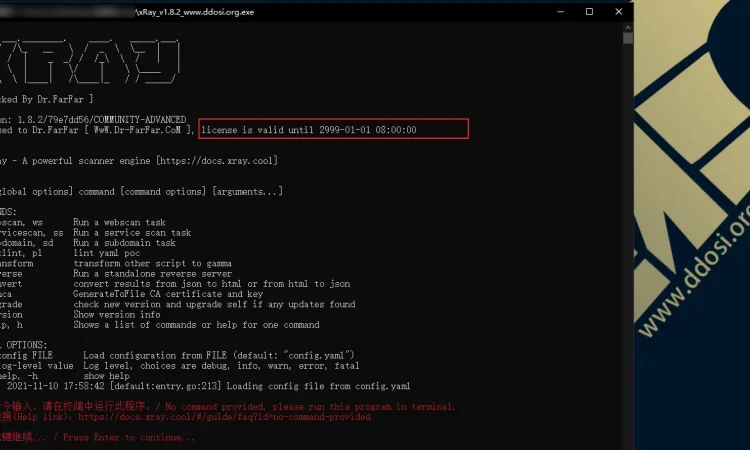This screenshot has width=750, height=450.
Task: Click 'check new version and upgrade self' line
Action: click(x=214, y=304)
